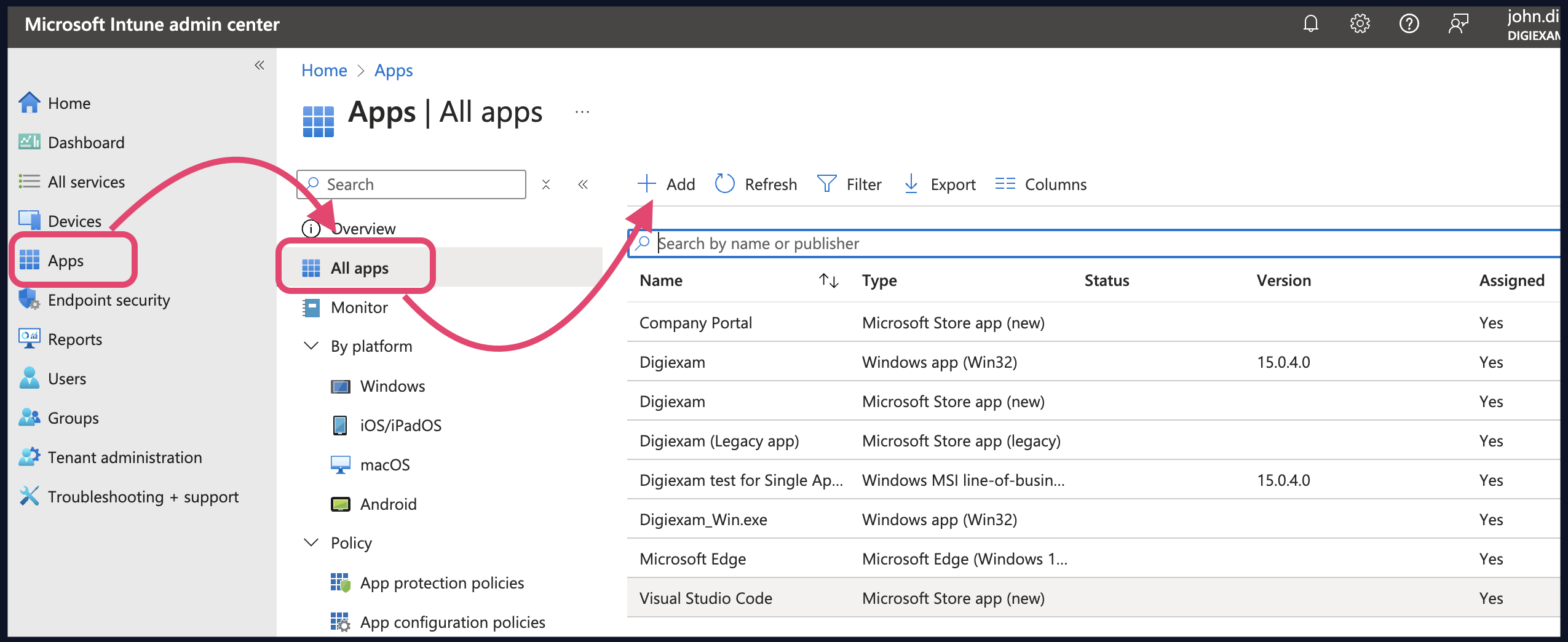The height and width of the screenshot is (642, 1568).
Task: Open Windows platform apps
Action: [x=392, y=386]
